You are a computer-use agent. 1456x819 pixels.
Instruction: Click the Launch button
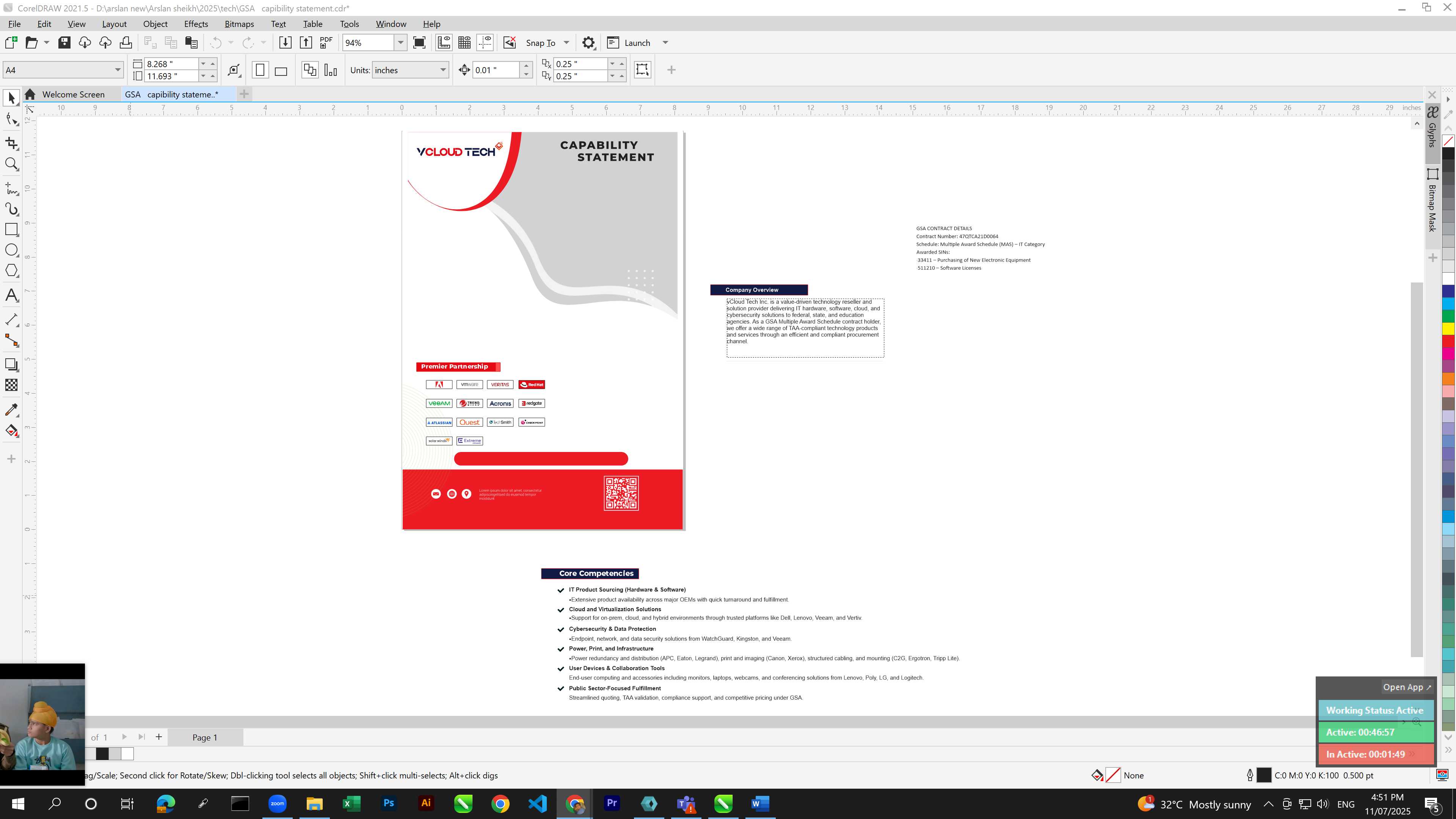[x=629, y=42]
